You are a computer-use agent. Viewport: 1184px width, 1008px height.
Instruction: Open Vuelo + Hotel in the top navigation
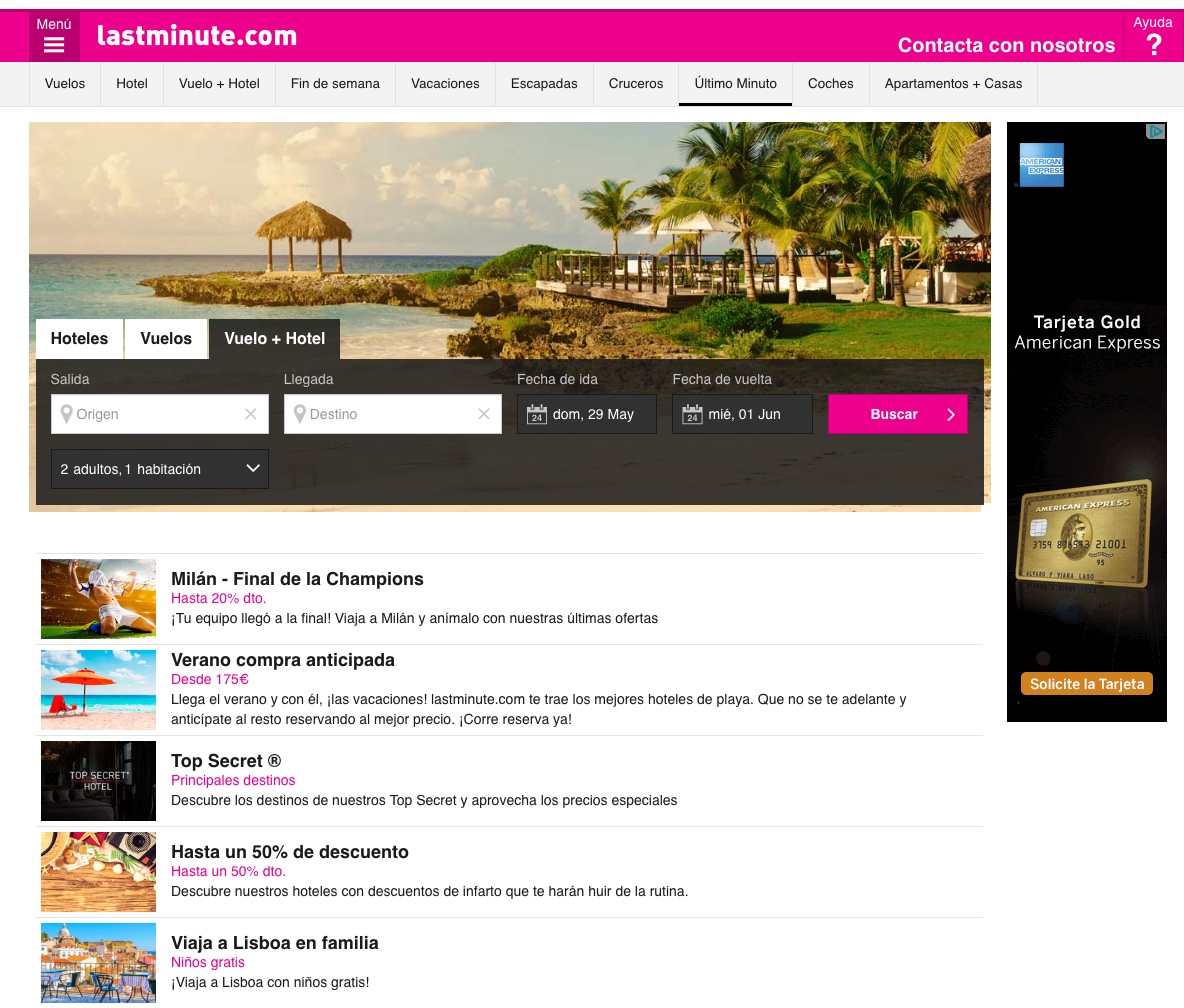[219, 84]
